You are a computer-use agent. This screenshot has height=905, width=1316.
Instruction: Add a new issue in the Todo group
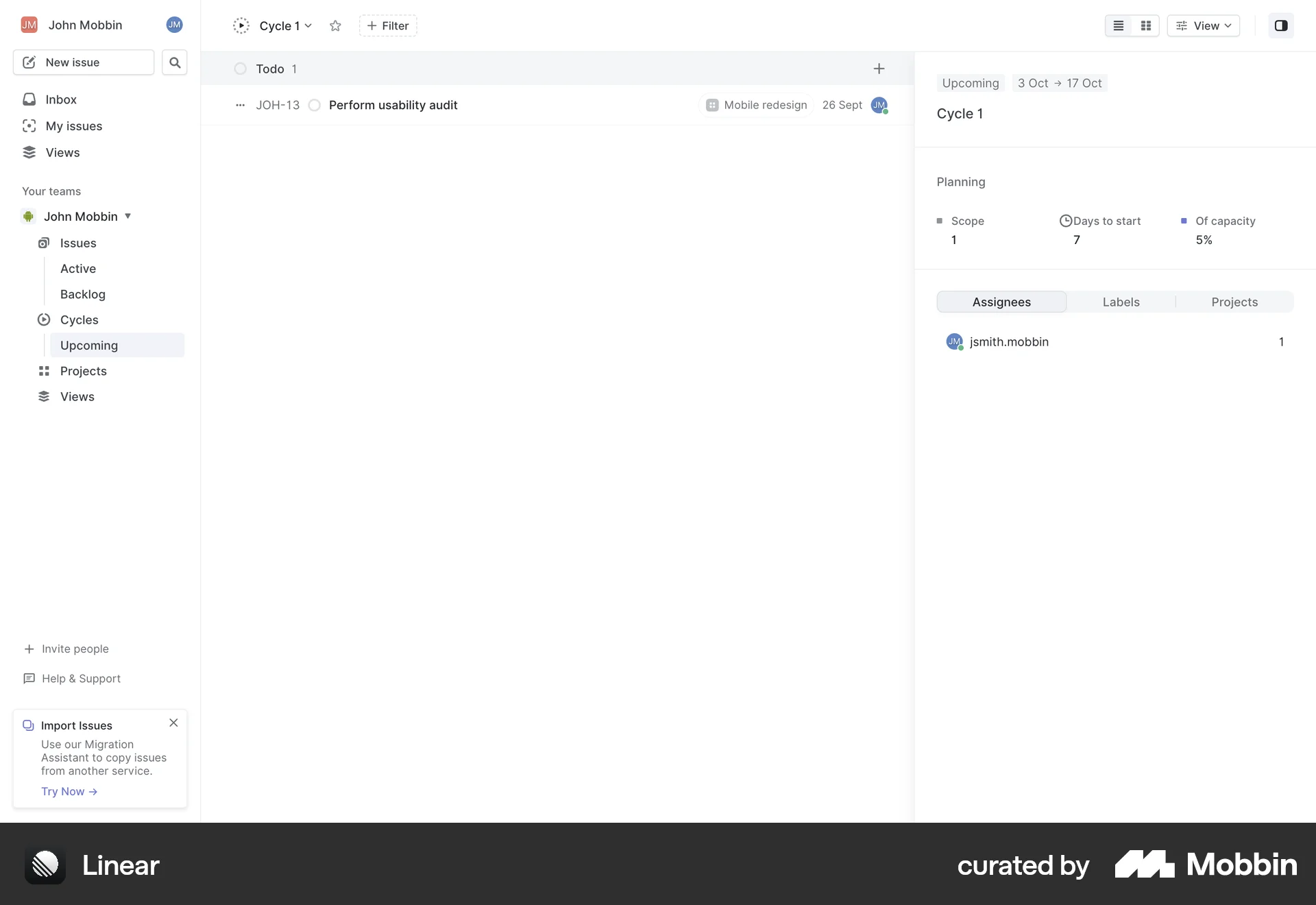pyautogui.click(x=879, y=69)
